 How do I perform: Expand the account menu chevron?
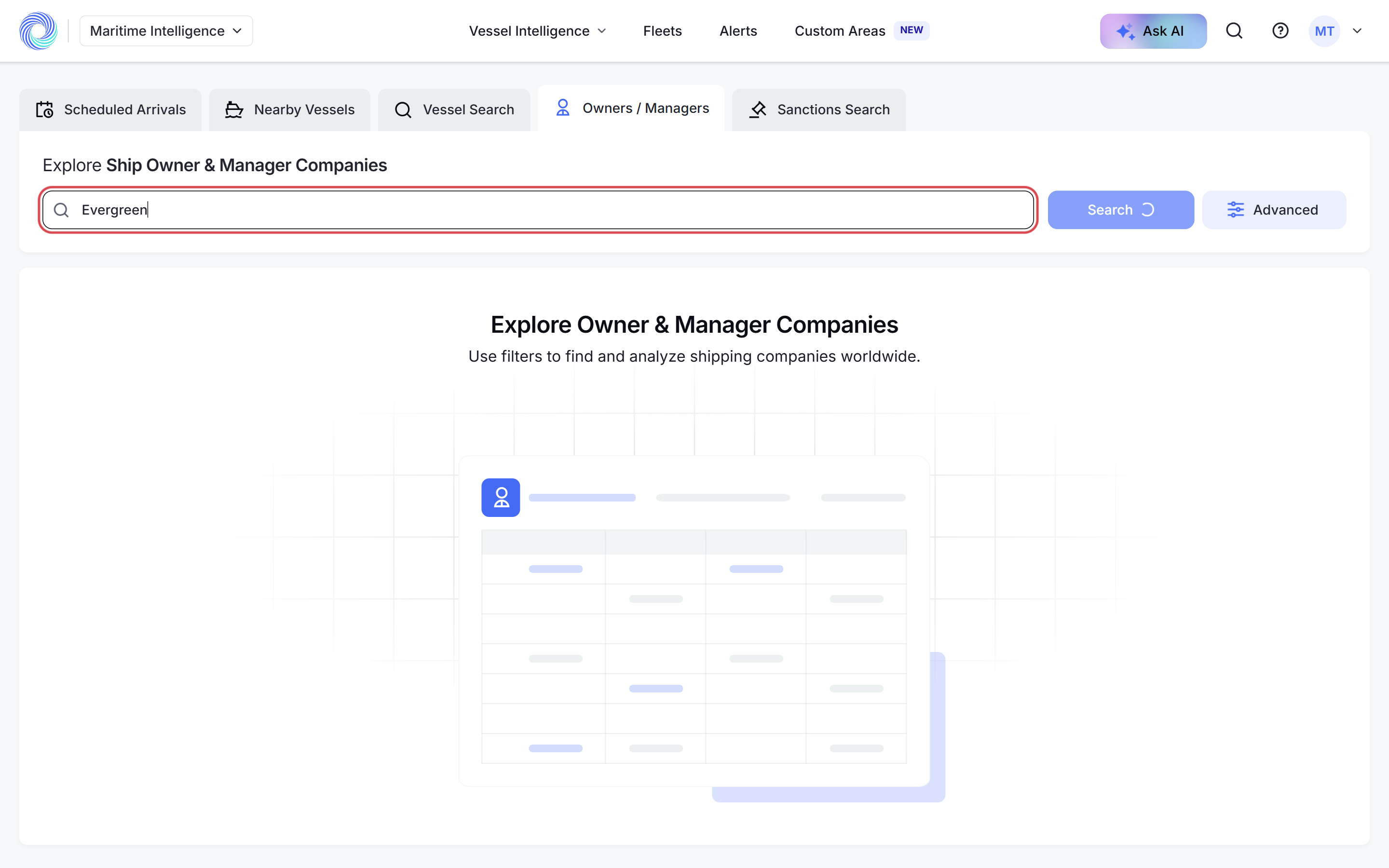1358,31
